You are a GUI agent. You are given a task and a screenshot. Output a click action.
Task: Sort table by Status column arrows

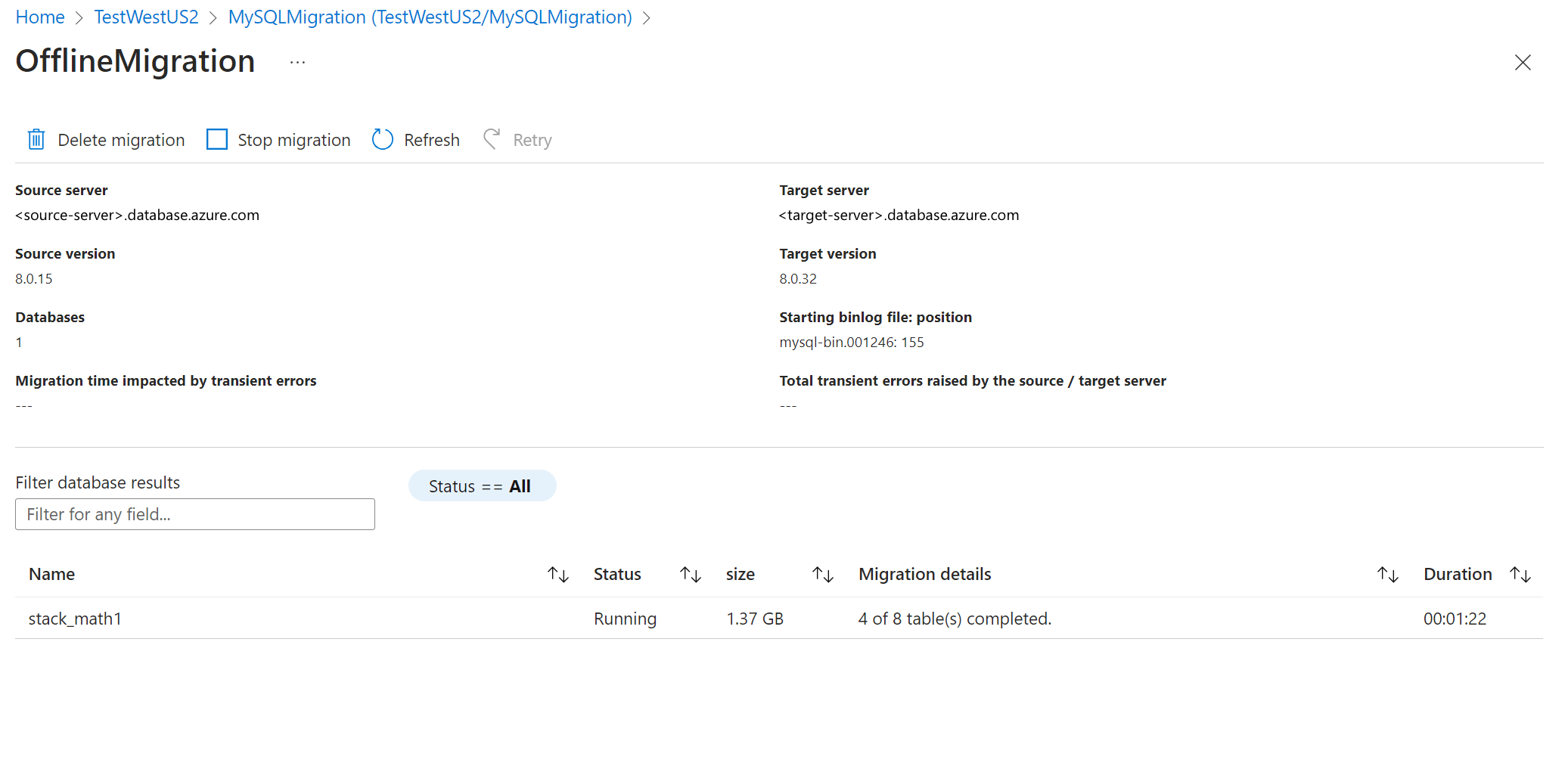point(691,575)
